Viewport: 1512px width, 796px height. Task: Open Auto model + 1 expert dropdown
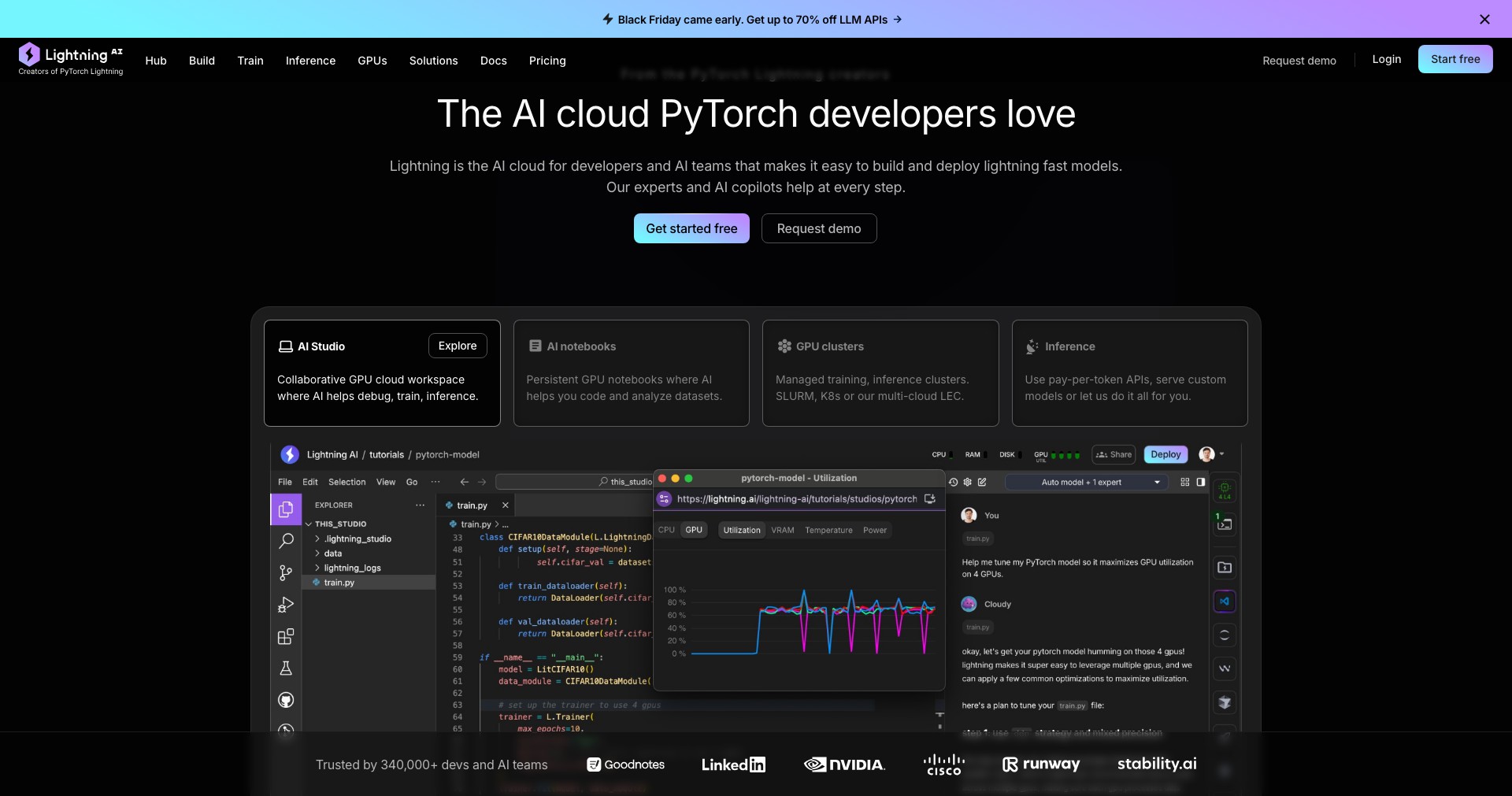(x=1088, y=482)
